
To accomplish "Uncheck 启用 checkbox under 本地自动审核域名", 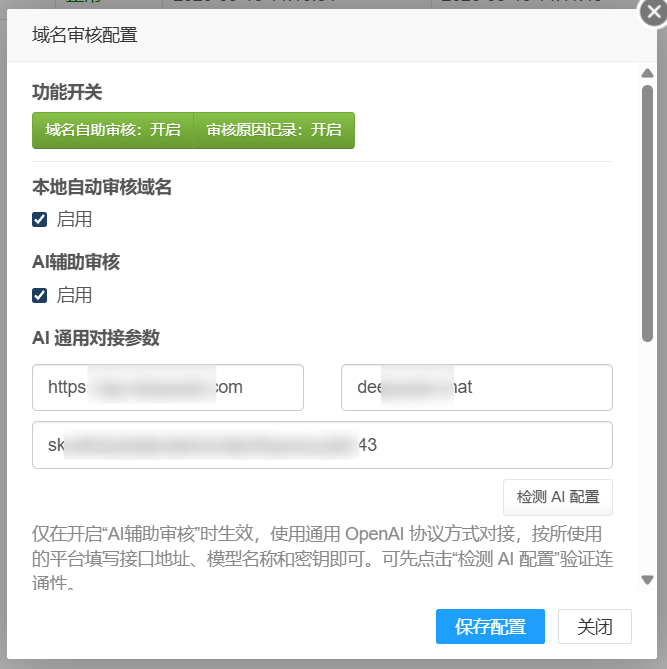I will coord(40,219).
